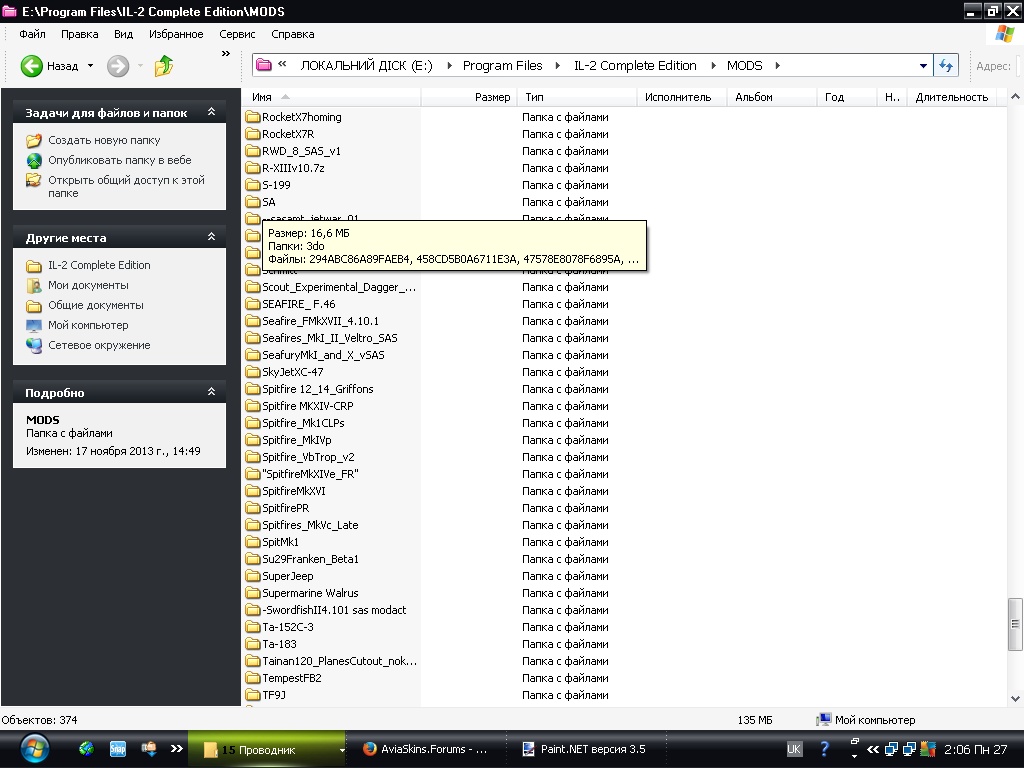The width and height of the screenshot is (1024, 768).
Task: Click the Windows Start orb
Action: pos(34,749)
